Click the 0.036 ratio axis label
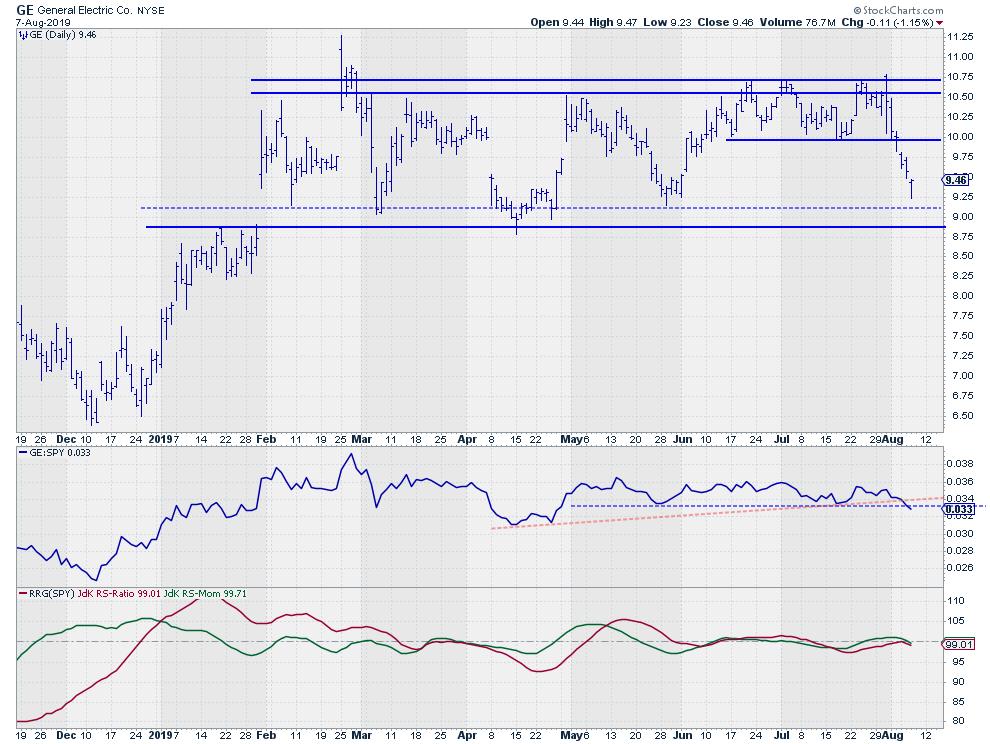Image resolution: width=990 pixels, height=744 pixels. 960,481
